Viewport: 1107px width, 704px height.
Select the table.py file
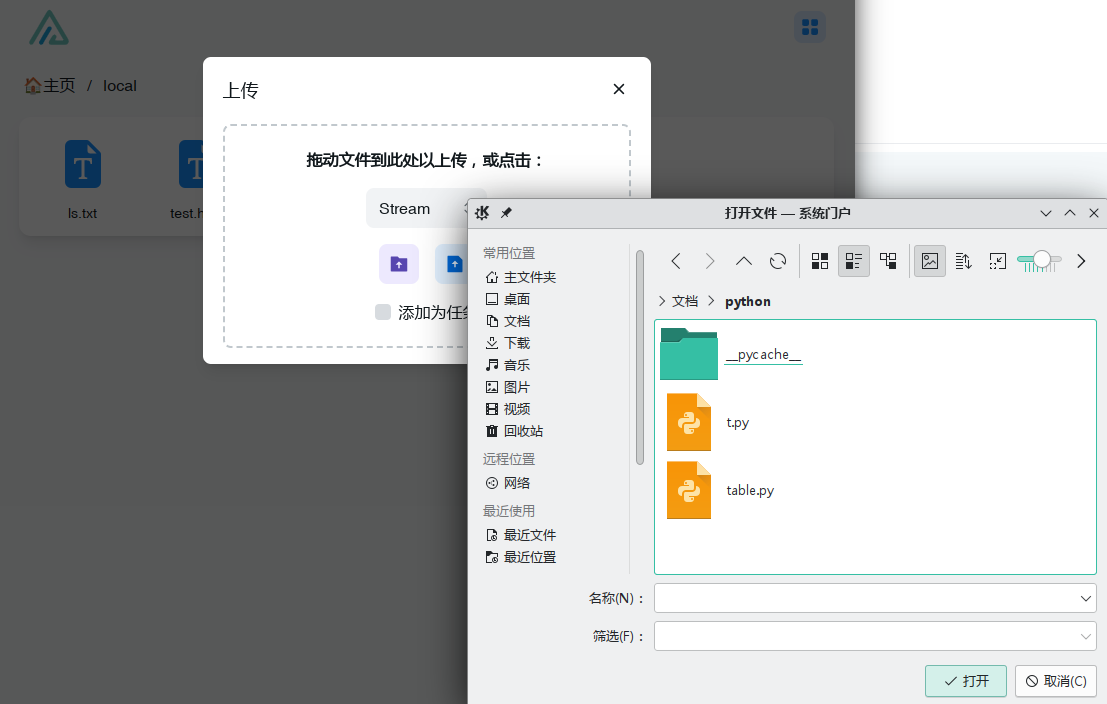749,490
